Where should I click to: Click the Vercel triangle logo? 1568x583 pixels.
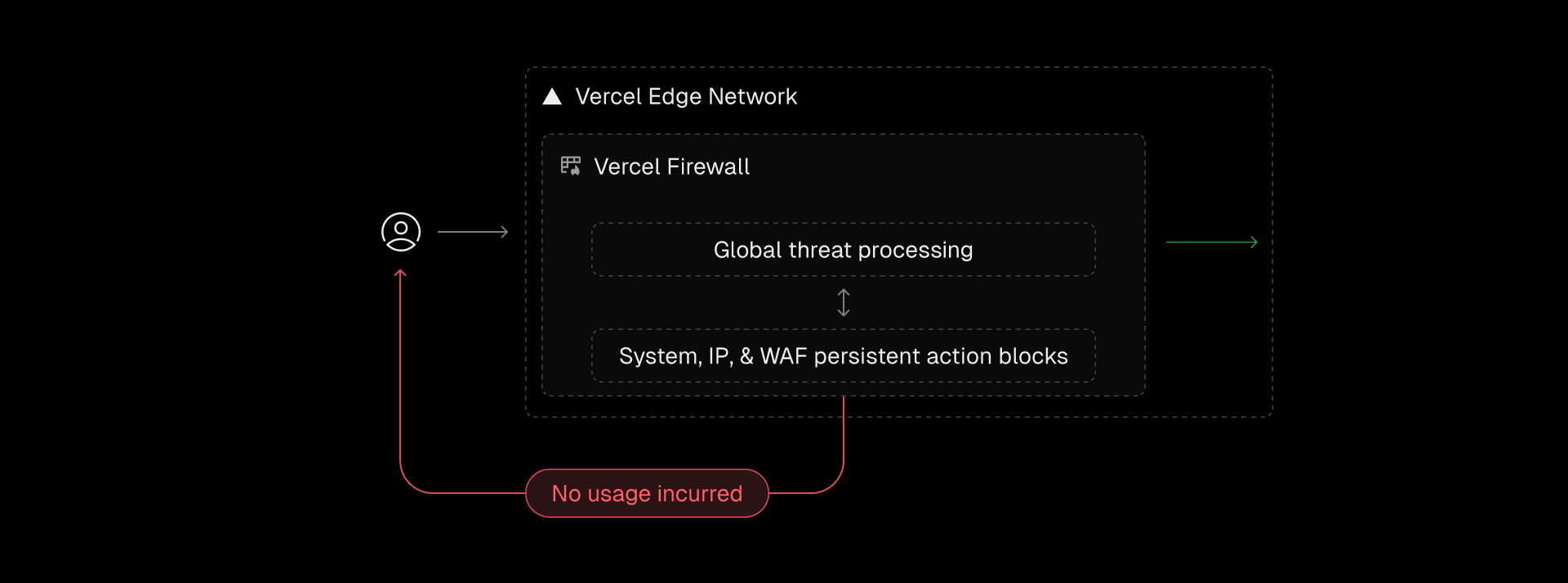tap(552, 97)
